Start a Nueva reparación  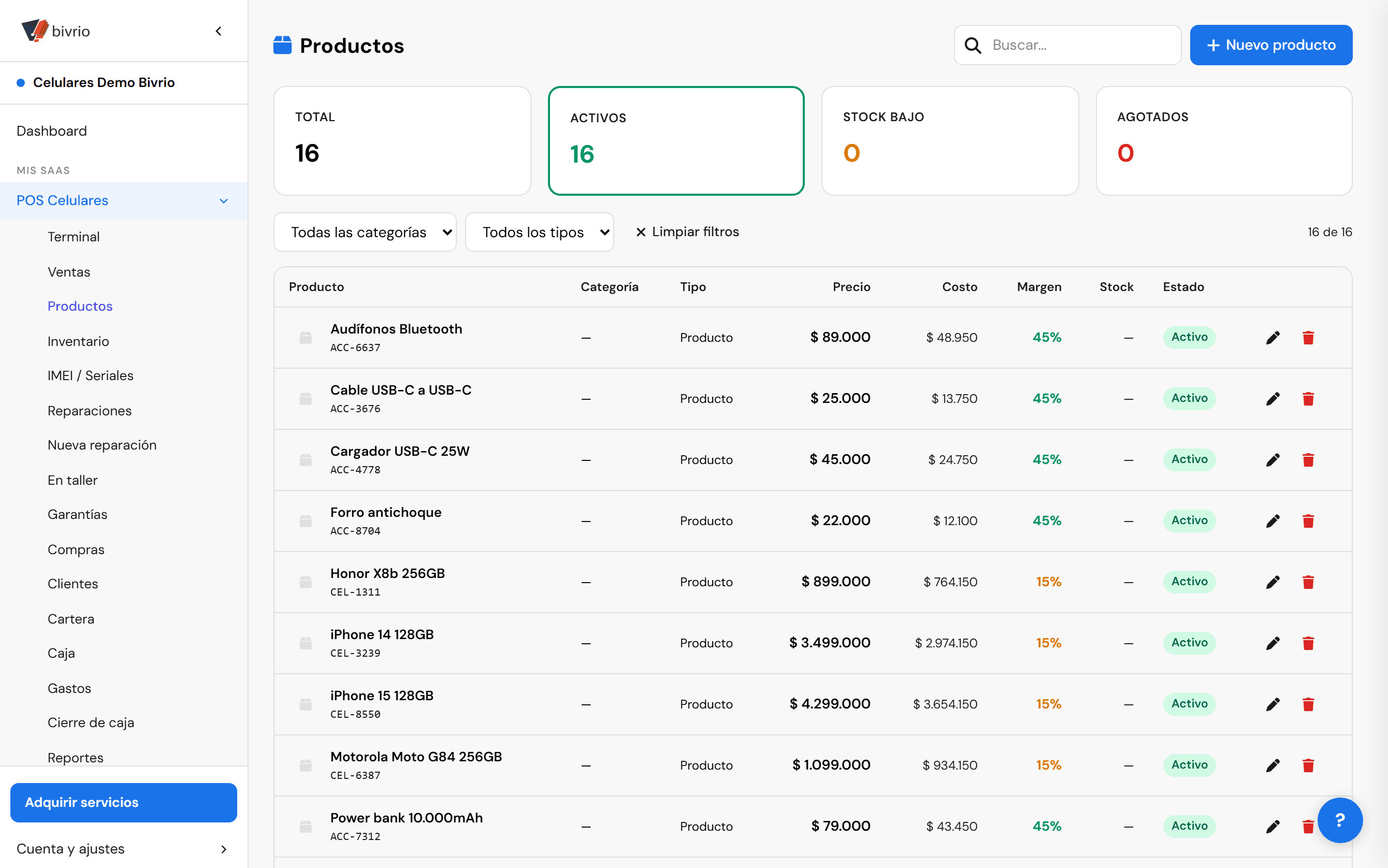point(102,445)
